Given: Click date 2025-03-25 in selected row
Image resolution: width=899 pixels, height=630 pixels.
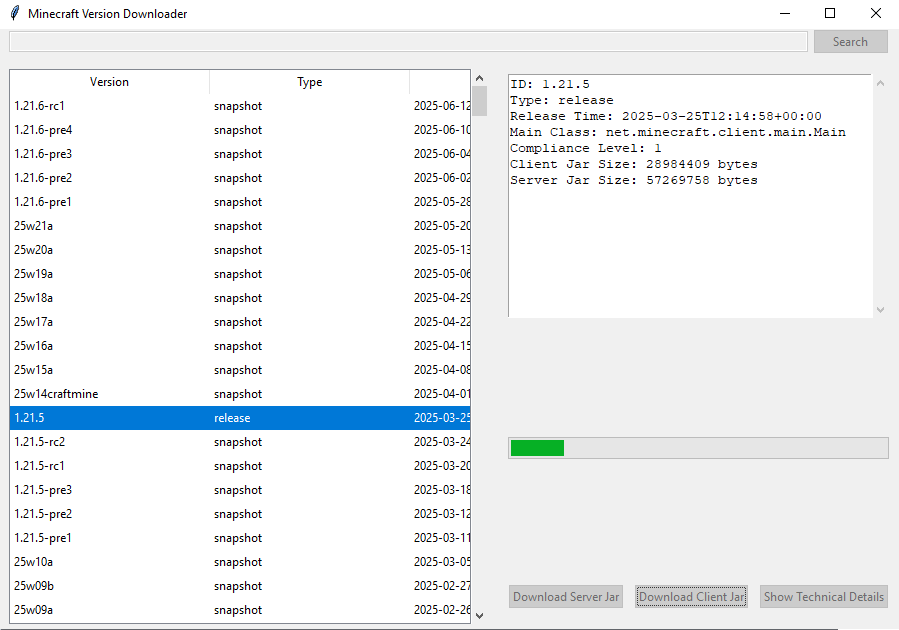Looking at the screenshot, I should pyautogui.click(x=442, y=418).
